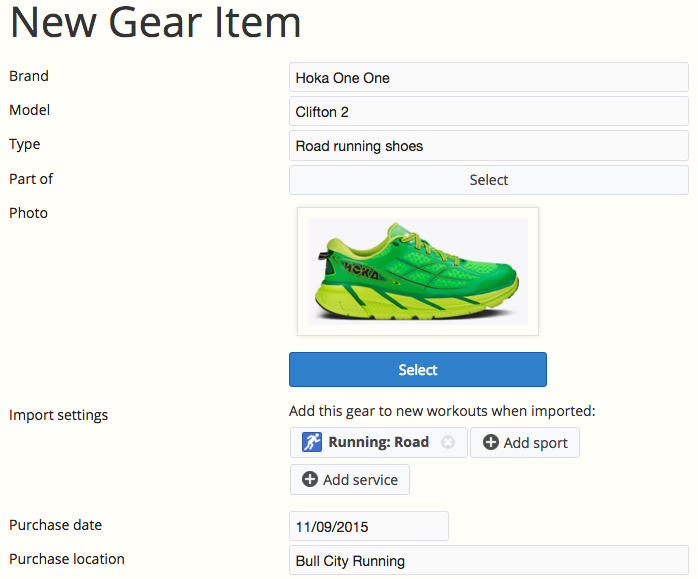
Task: Focus the Purchase location field Bull City Running
Action: point(489,560)
